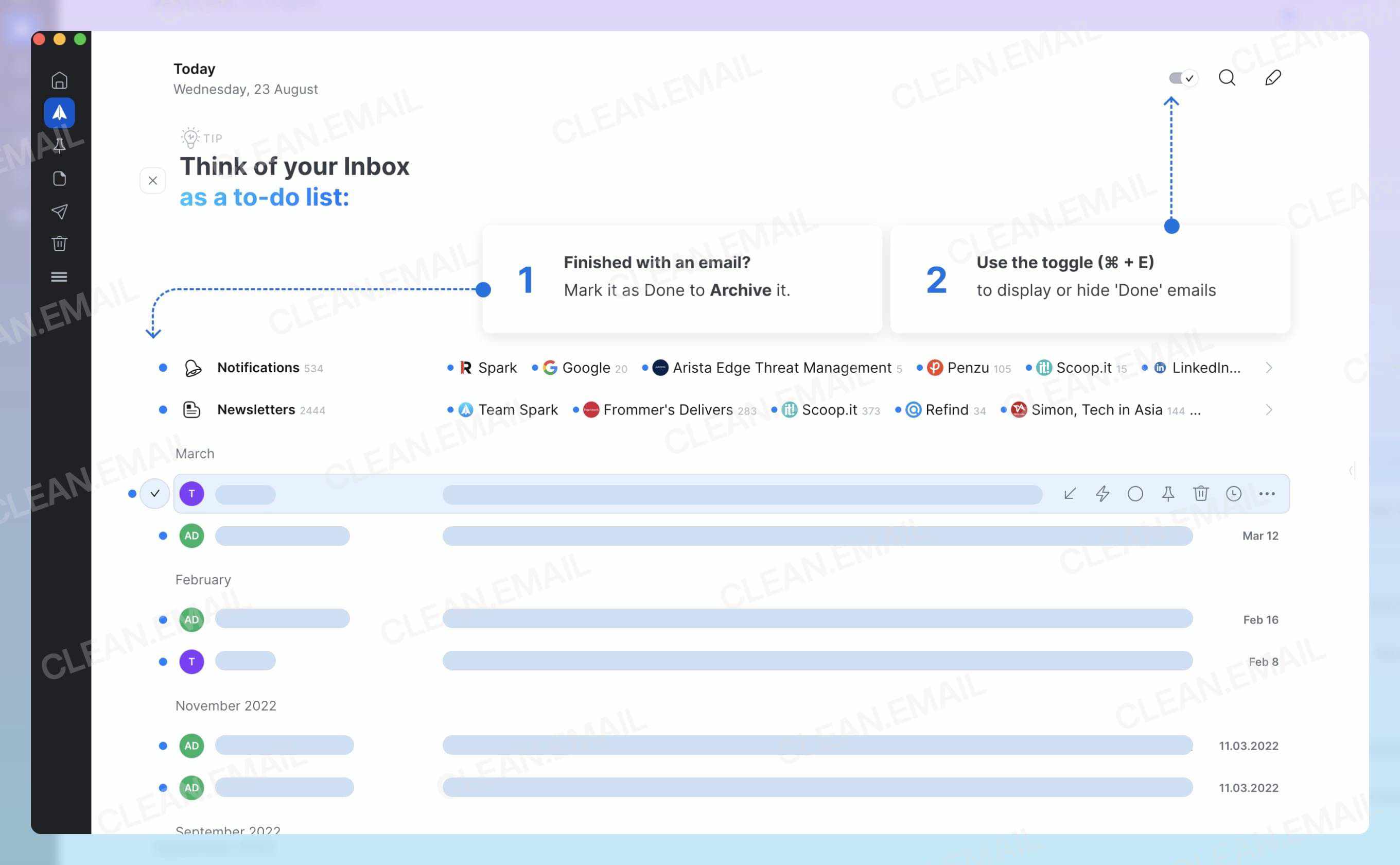The width and height of the screenshot is (1400, 865).
Task: Start a search with the magnifier icon
Action: click(x=1227, y=78)
